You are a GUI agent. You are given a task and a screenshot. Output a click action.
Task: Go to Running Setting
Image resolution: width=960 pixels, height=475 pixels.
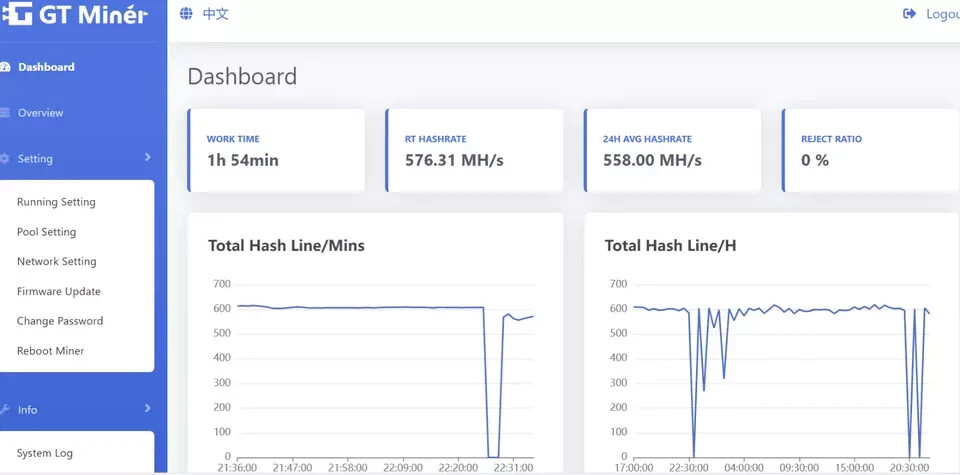(56, 202)
